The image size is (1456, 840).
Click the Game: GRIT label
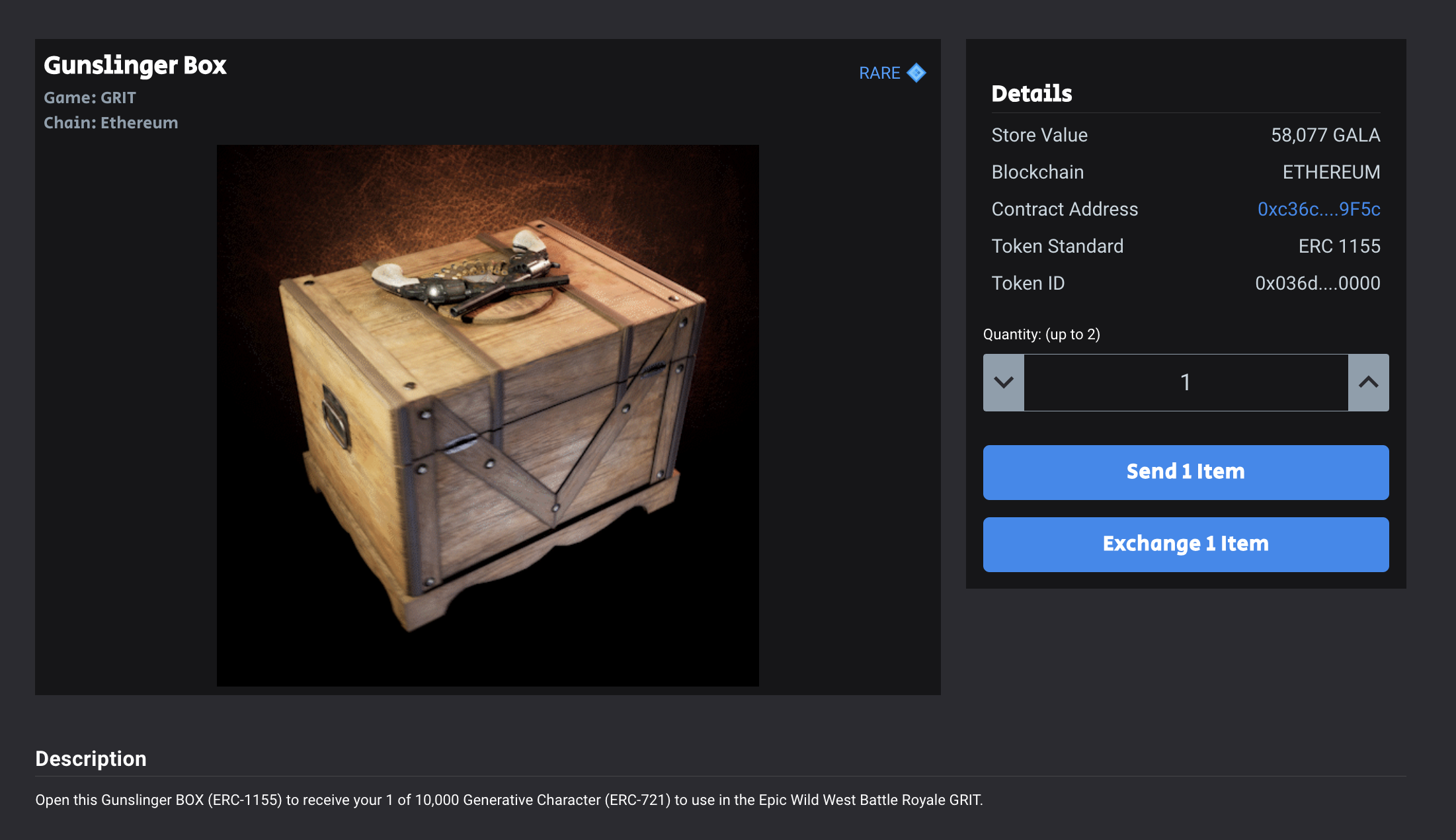click(90, 97)
